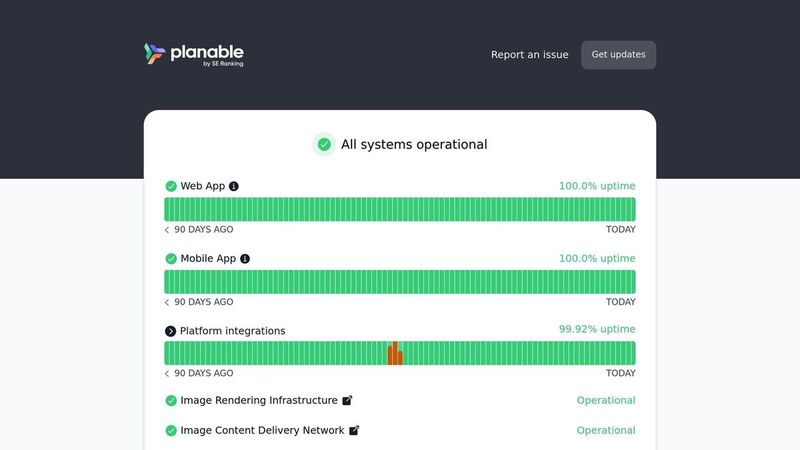
Task: Open Image Rendering Infrastructure external link icon
Action: pyautogui.click(x=347, y=401)
